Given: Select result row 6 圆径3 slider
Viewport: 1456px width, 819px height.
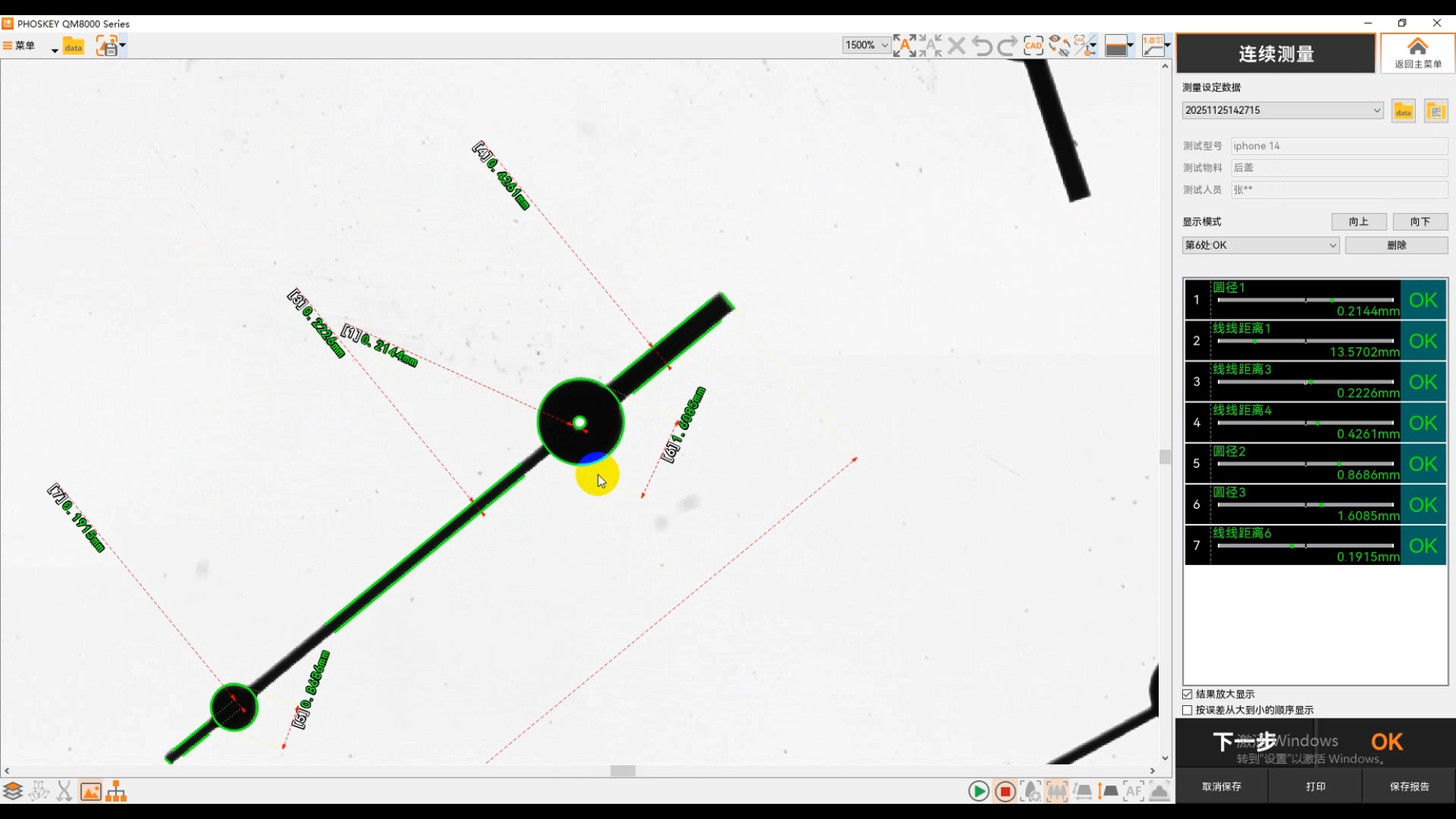Looking at the screenshot, I should pyautogui.click(x=1305, y=505).
